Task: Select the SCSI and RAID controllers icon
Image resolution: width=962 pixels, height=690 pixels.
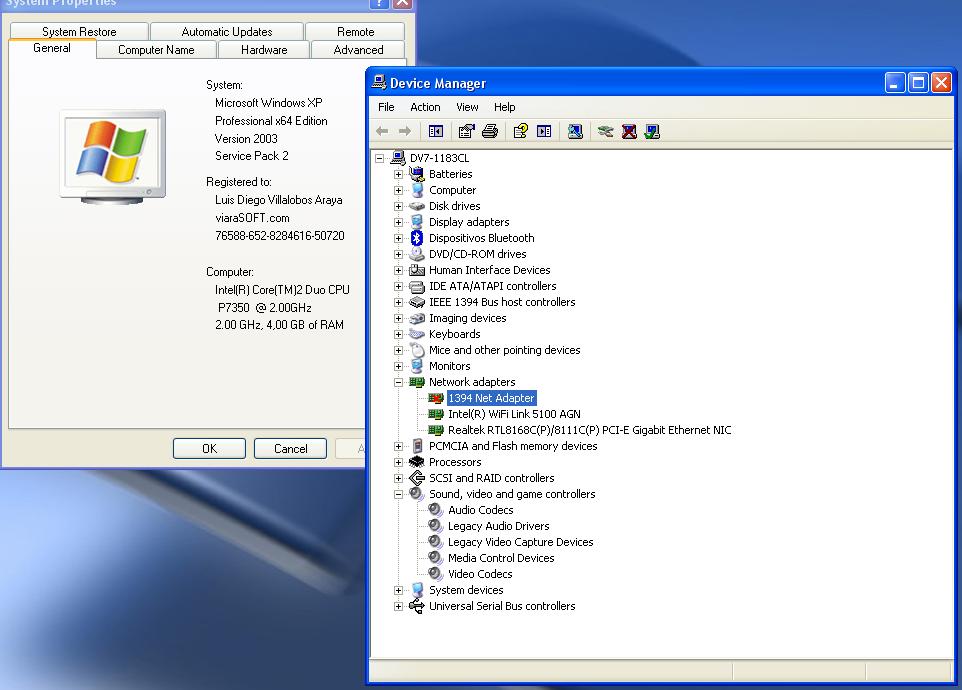Action: point(417,478)
